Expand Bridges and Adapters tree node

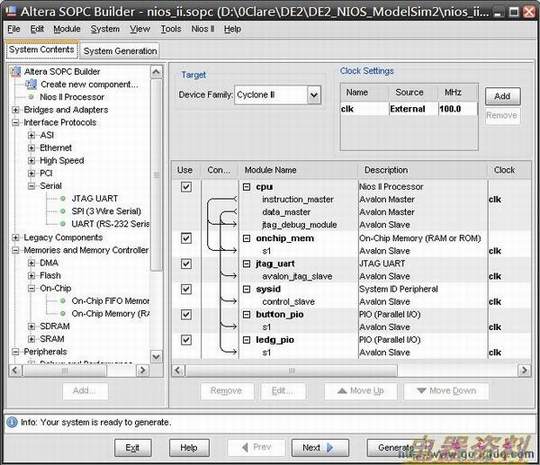[x=15, y=110]
